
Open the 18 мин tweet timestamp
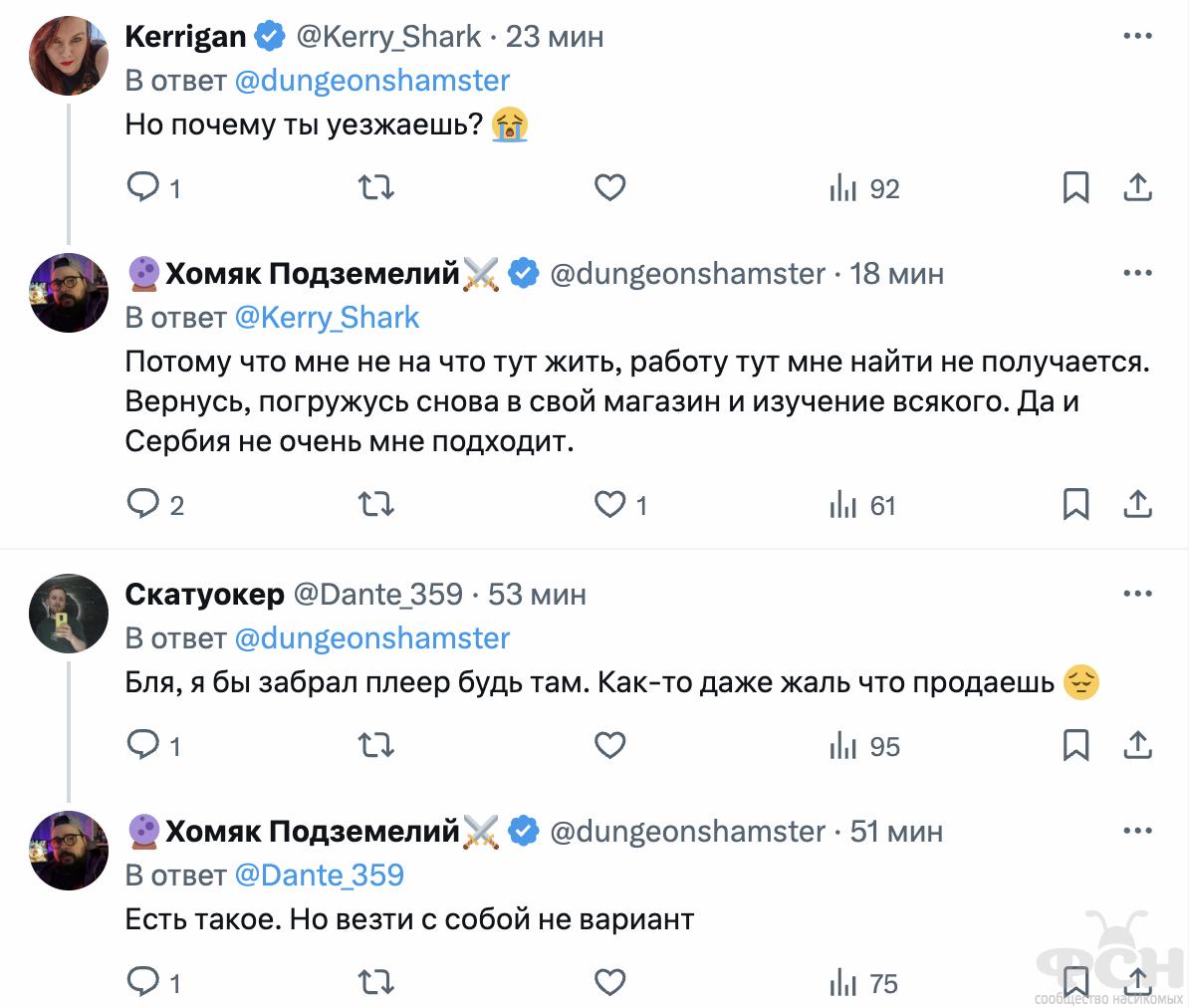(x=896, y=274)
